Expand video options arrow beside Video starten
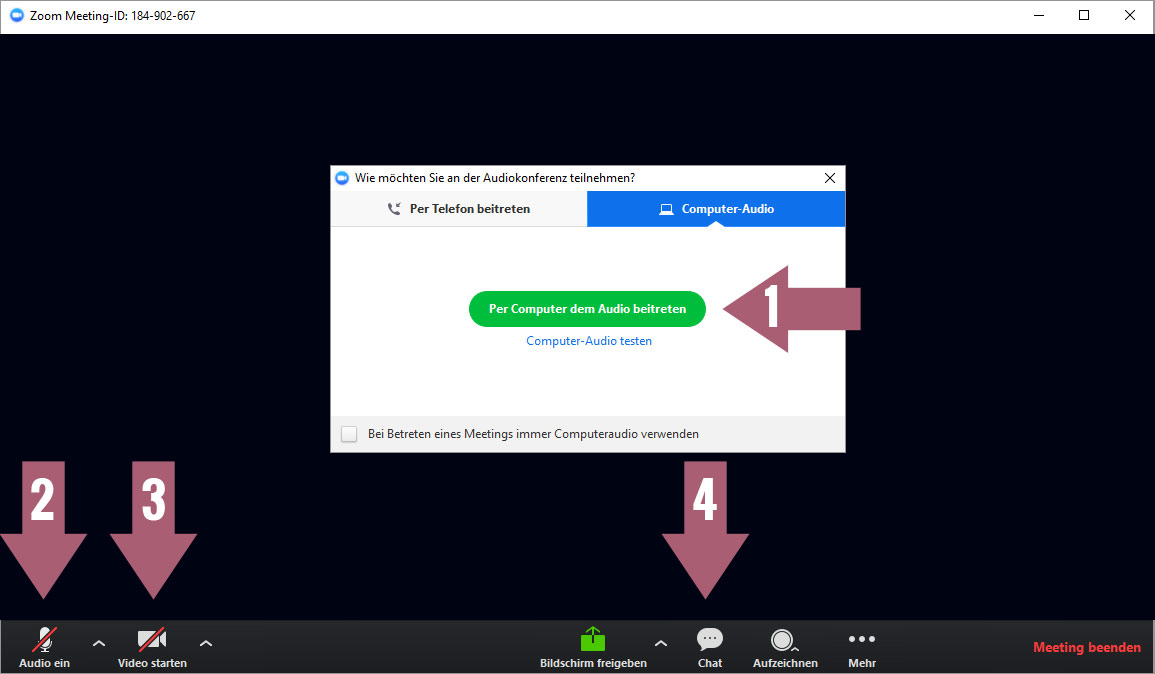 pos(206,643)
